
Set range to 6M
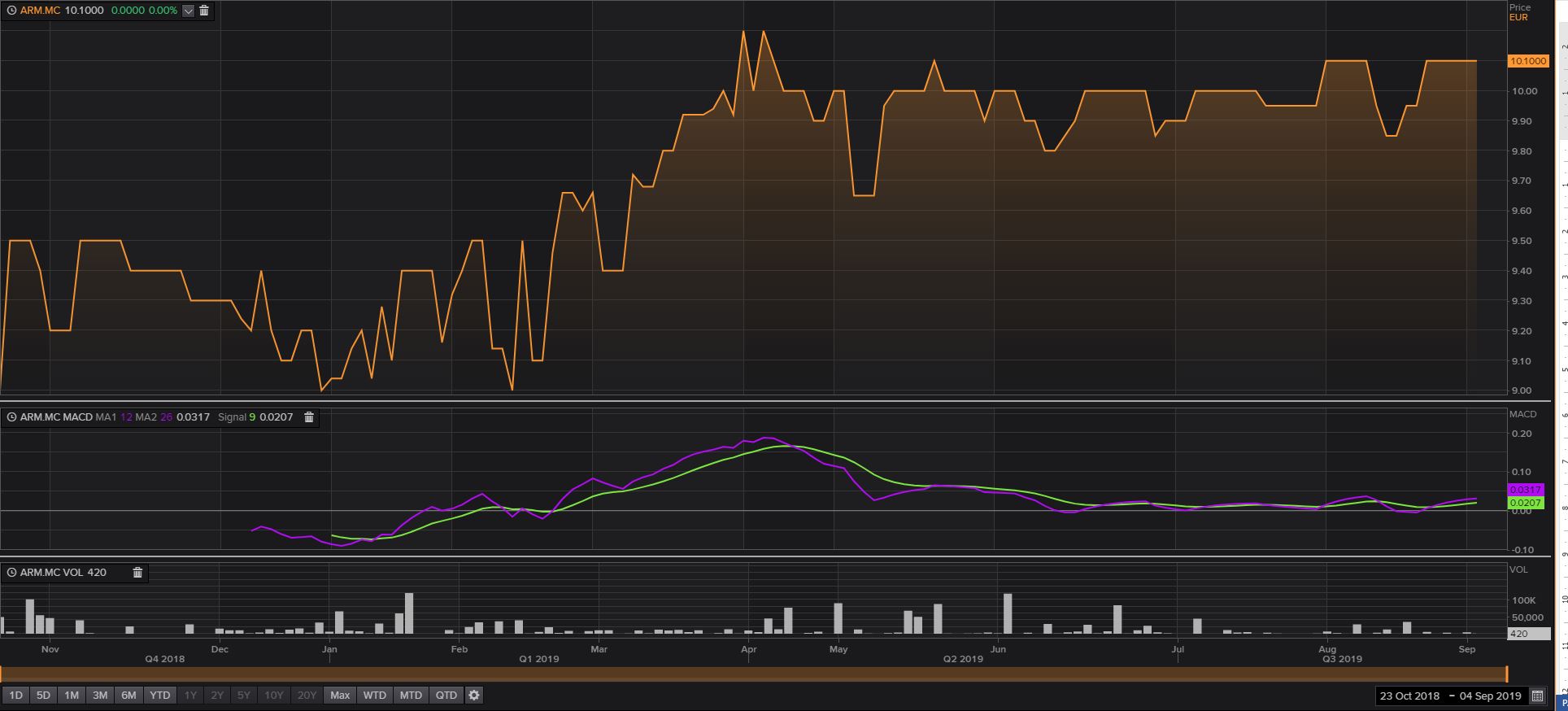pos(128,696)
